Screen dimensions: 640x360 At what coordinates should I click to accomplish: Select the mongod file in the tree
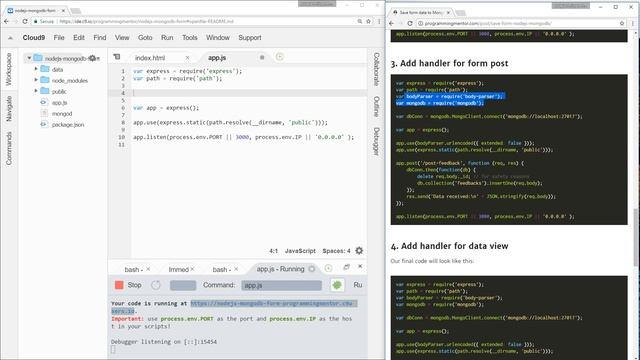tap(62, 113)
